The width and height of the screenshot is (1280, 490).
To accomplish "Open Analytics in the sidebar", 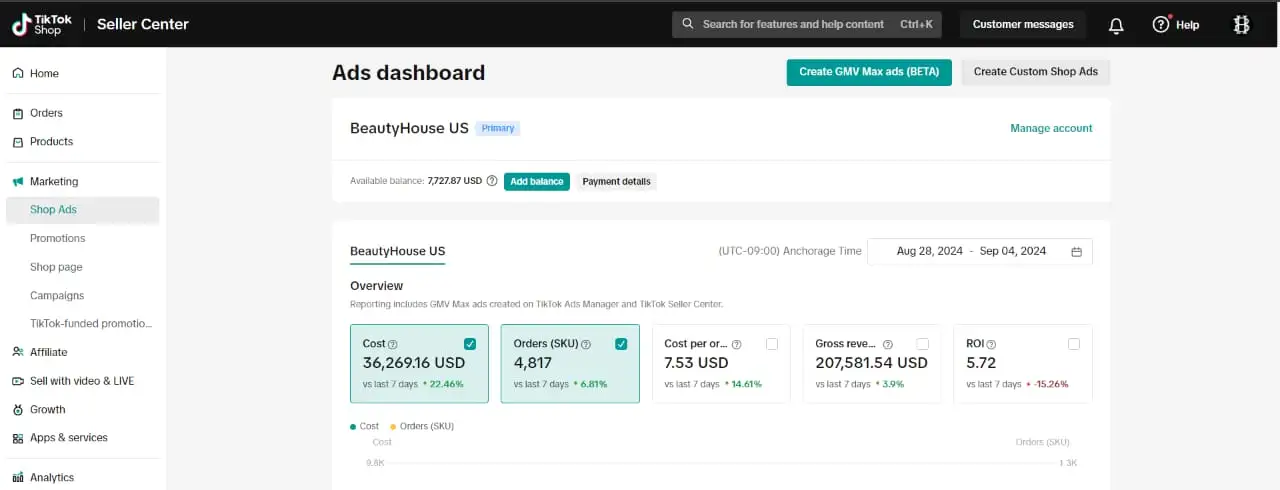I will (52, 477).
